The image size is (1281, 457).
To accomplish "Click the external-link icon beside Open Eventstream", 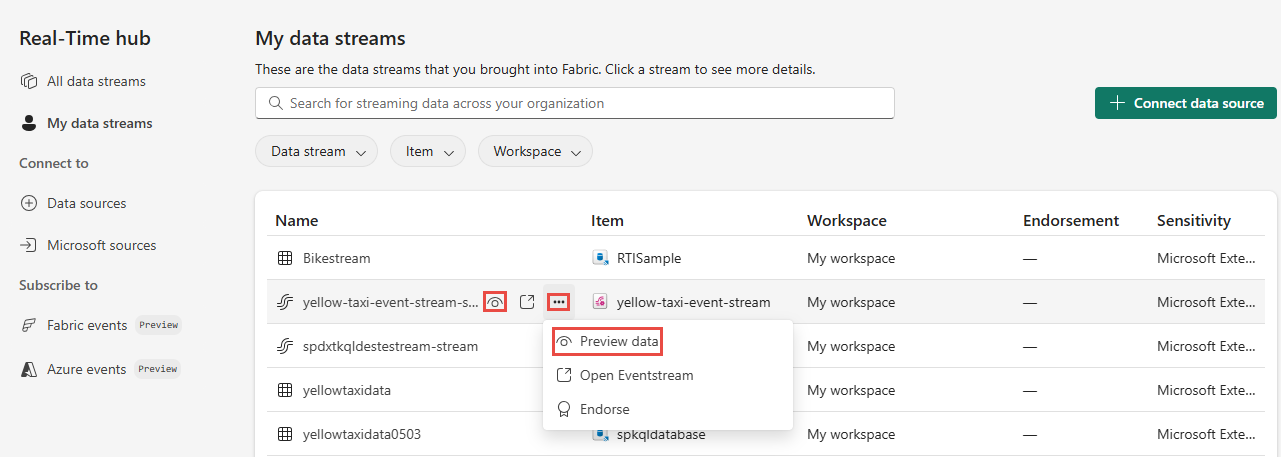I will click(564, 375).
